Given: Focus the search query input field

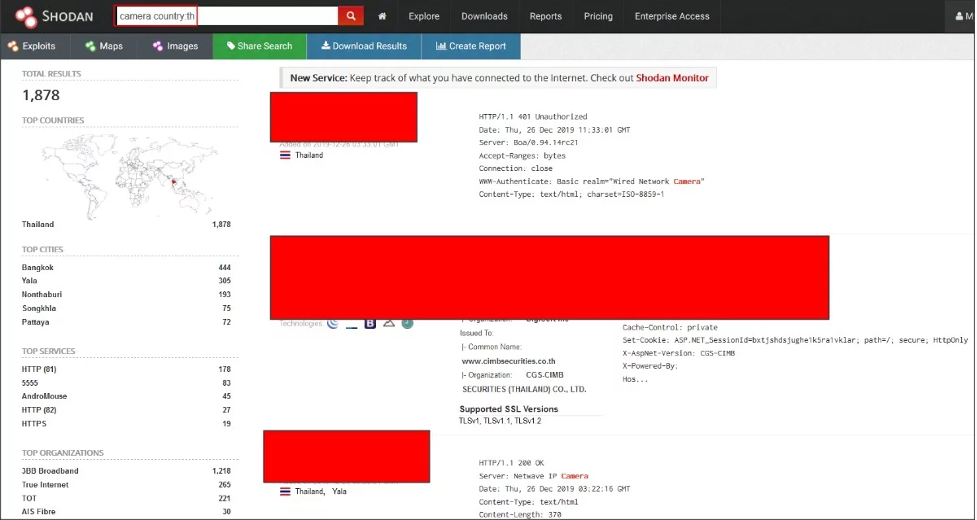Looking at the screenshot, I should [x=226, y=16].
